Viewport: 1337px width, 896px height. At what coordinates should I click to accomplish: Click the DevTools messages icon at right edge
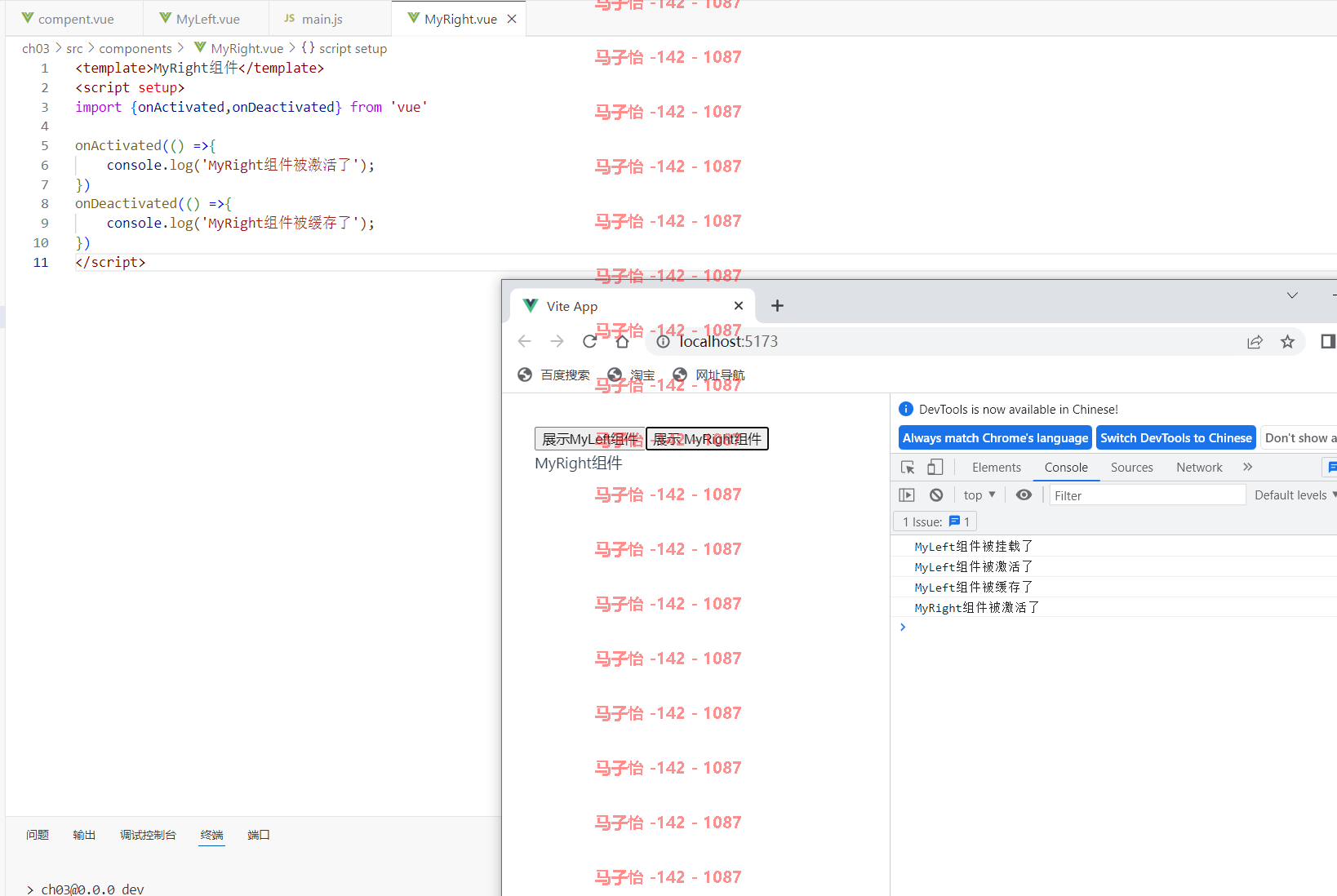1331,468
